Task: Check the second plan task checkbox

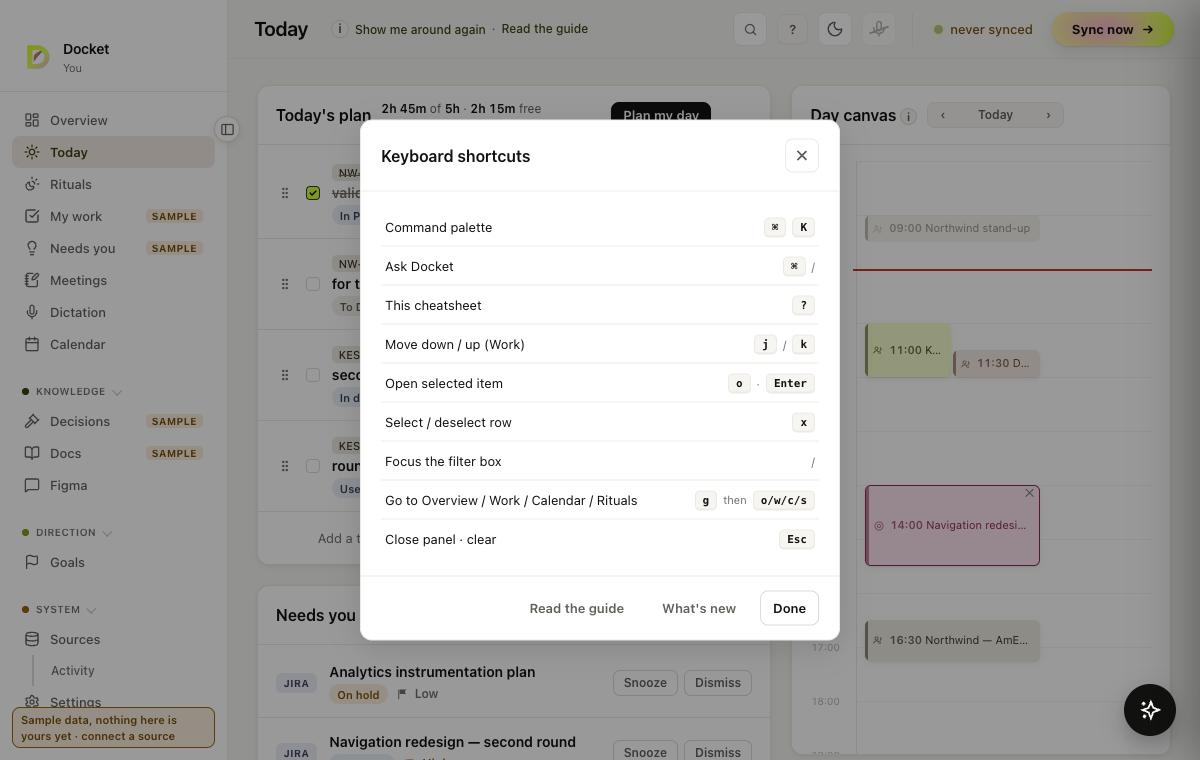Action: coord(313,284)
